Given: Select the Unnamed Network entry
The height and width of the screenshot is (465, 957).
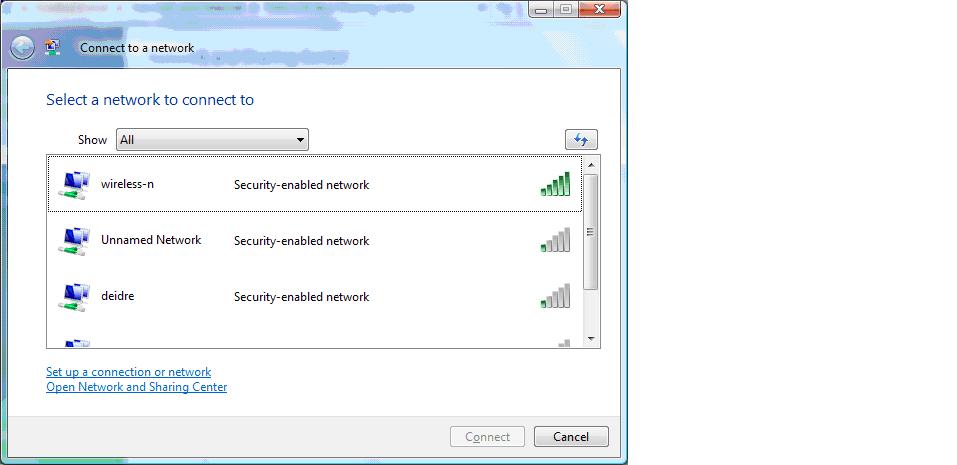Looking at the screenshot, I should [x=315, y=240].
